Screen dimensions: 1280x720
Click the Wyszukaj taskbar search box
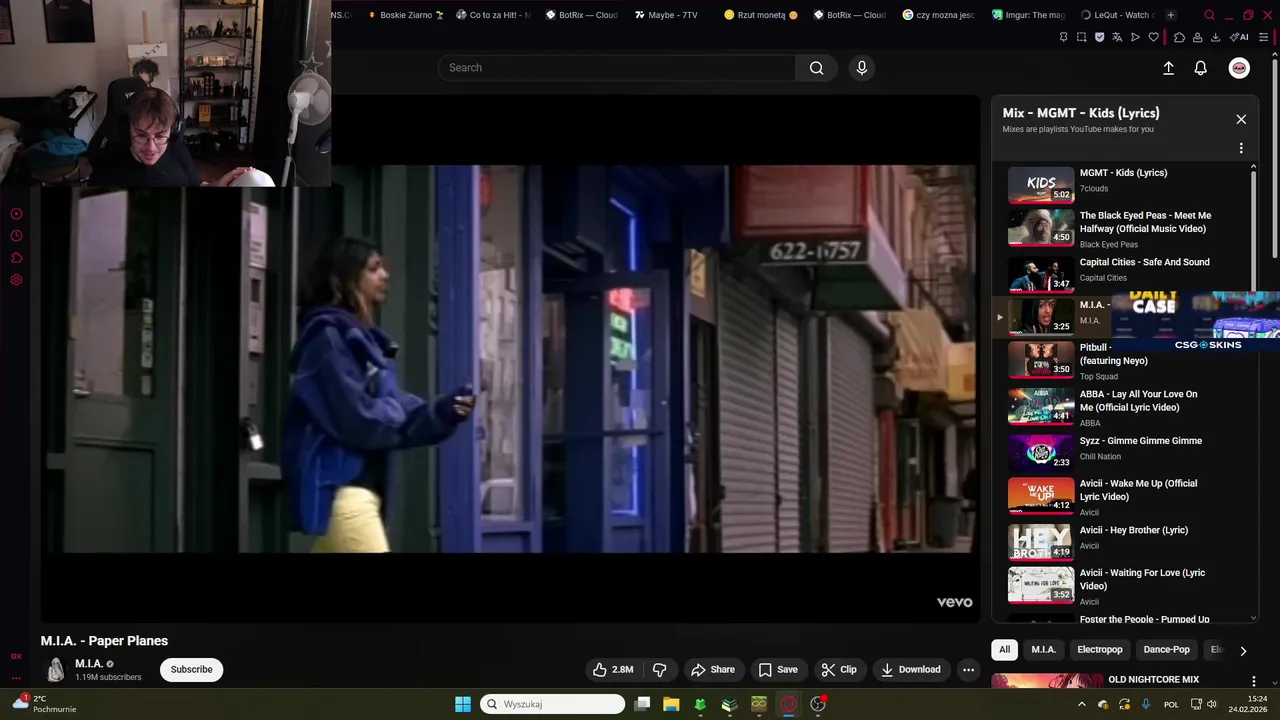(x=553, y=704)
